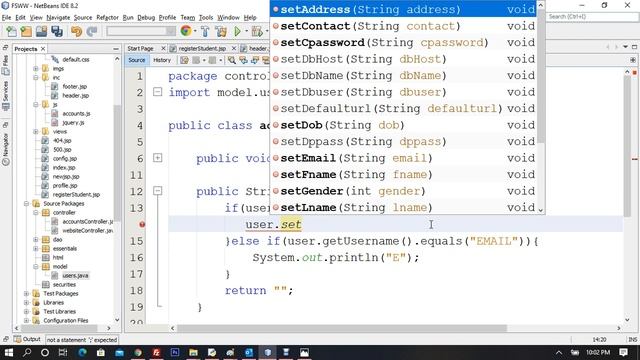Open the Output window button
This screenshot has width=640, height=360.
[27, 339]
